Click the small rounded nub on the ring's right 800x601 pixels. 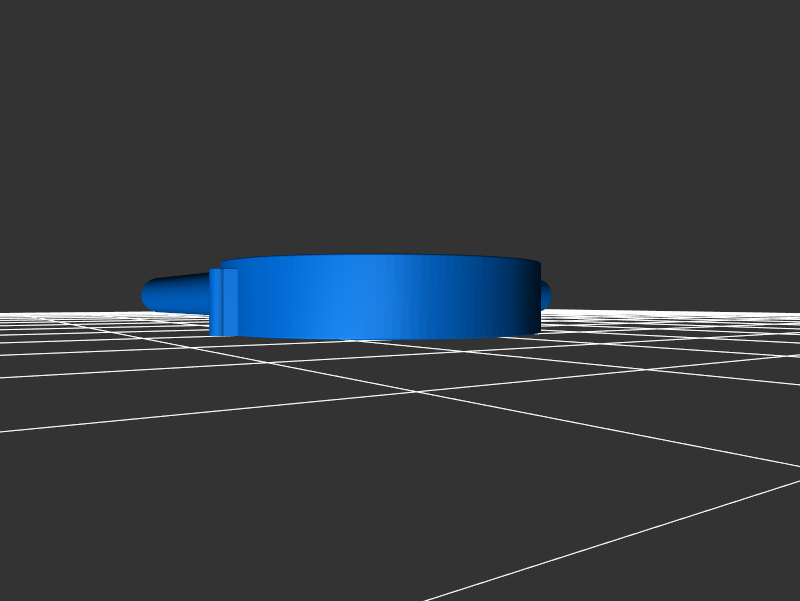(545, 294)
